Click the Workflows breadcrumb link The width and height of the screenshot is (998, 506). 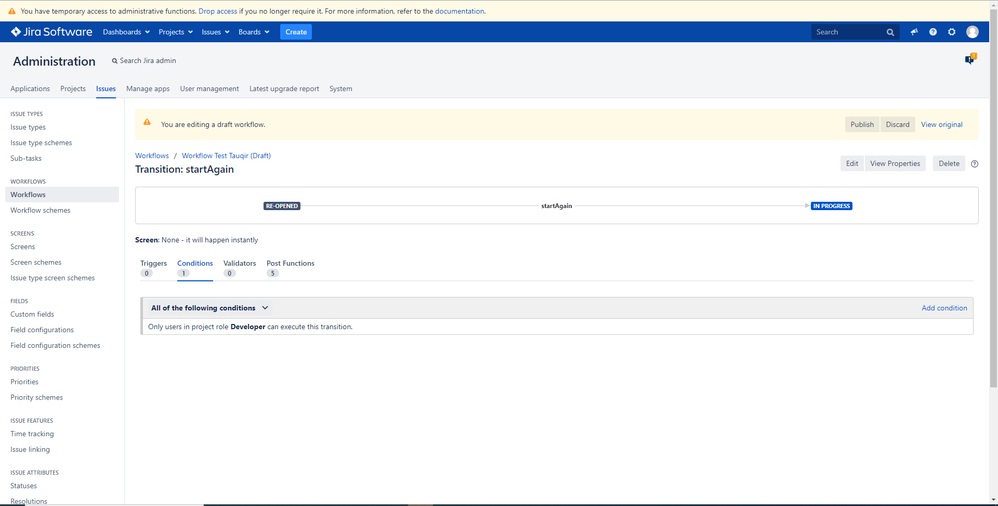tap(151, 155)
